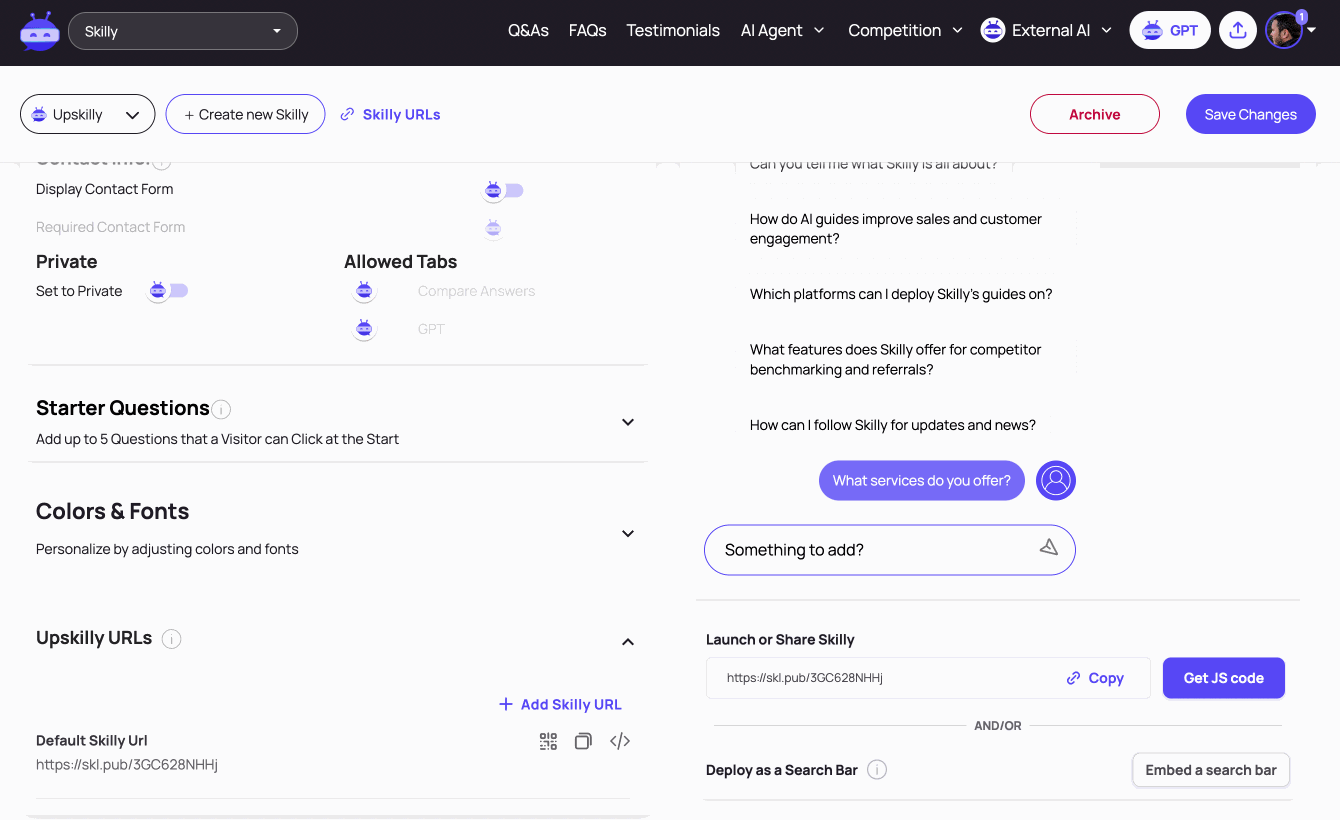Click Save Changes
This screenshot has height=820, width=1340.
click(1250, 114)
